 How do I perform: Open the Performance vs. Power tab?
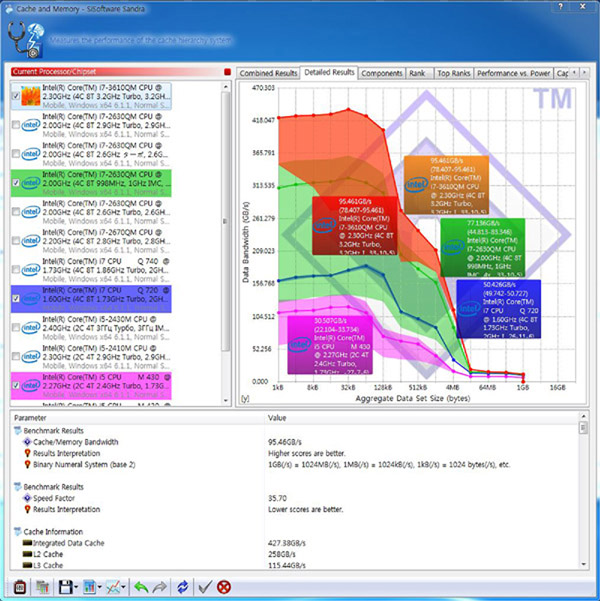coord(513,73)
